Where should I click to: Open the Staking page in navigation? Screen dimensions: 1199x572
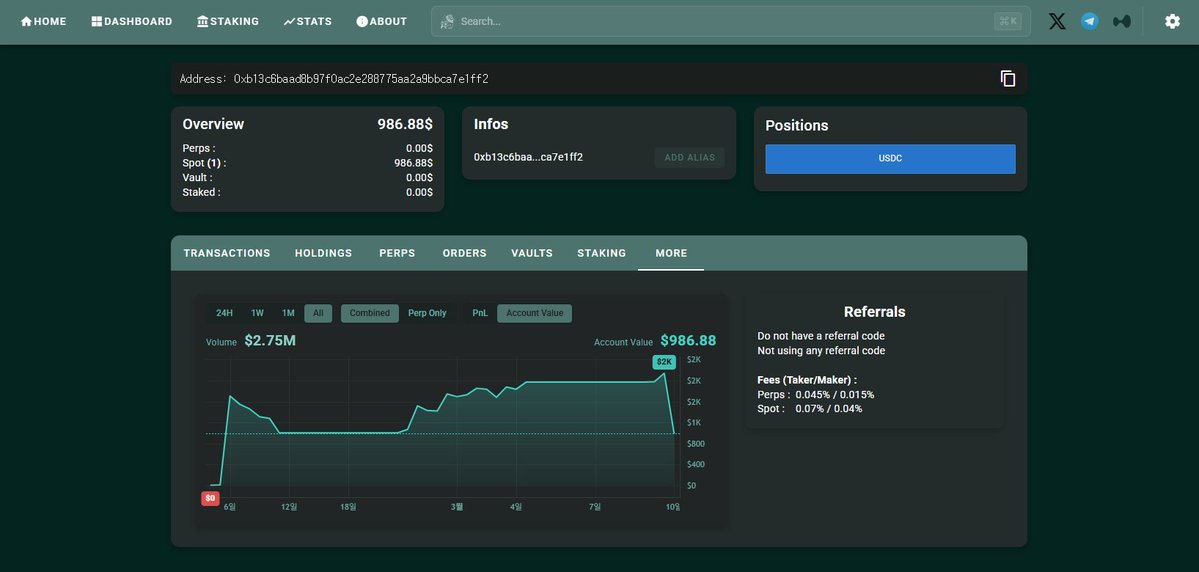click(x=228, y=21)
